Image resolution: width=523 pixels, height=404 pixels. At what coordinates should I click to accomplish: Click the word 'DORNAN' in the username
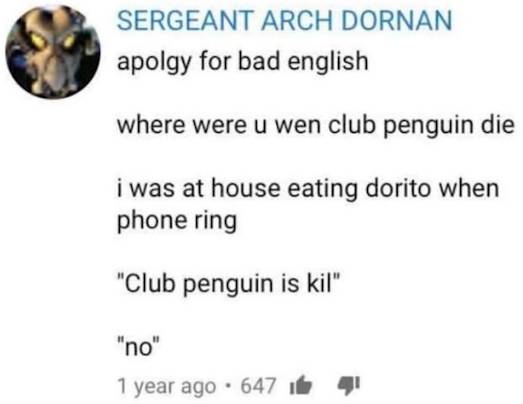point(396,21)
